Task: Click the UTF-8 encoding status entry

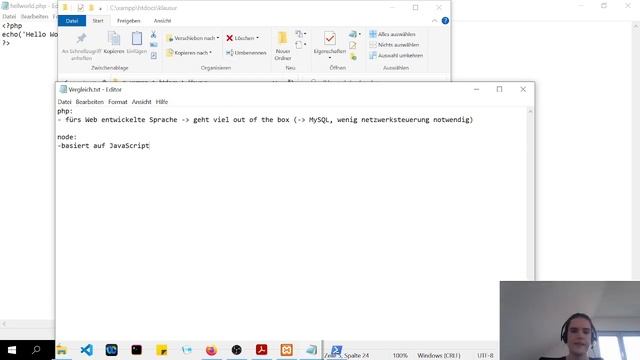Action: click(485, 356)
